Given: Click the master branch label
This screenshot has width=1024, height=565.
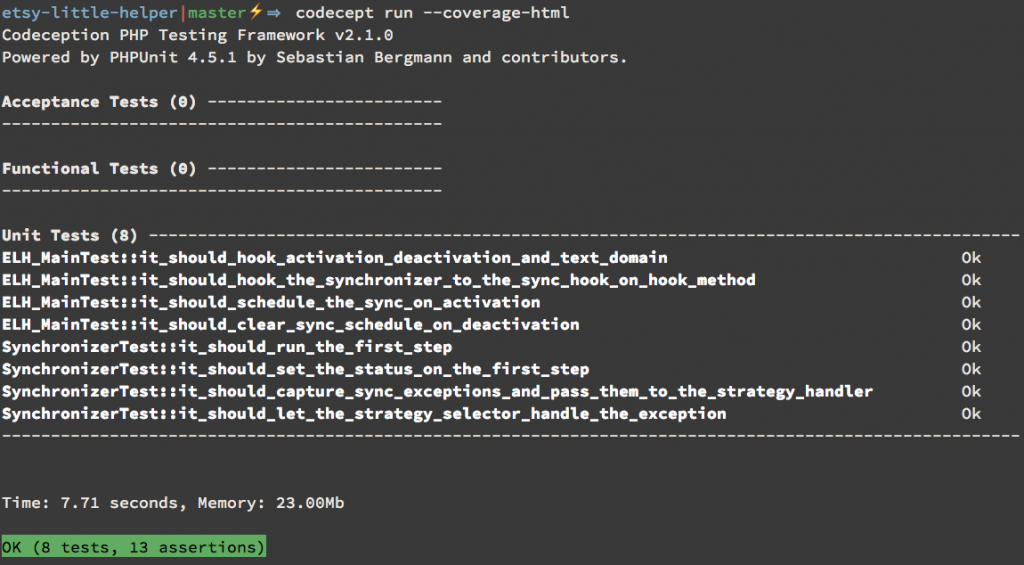Looking at the screenshot, I should [217, 12].
